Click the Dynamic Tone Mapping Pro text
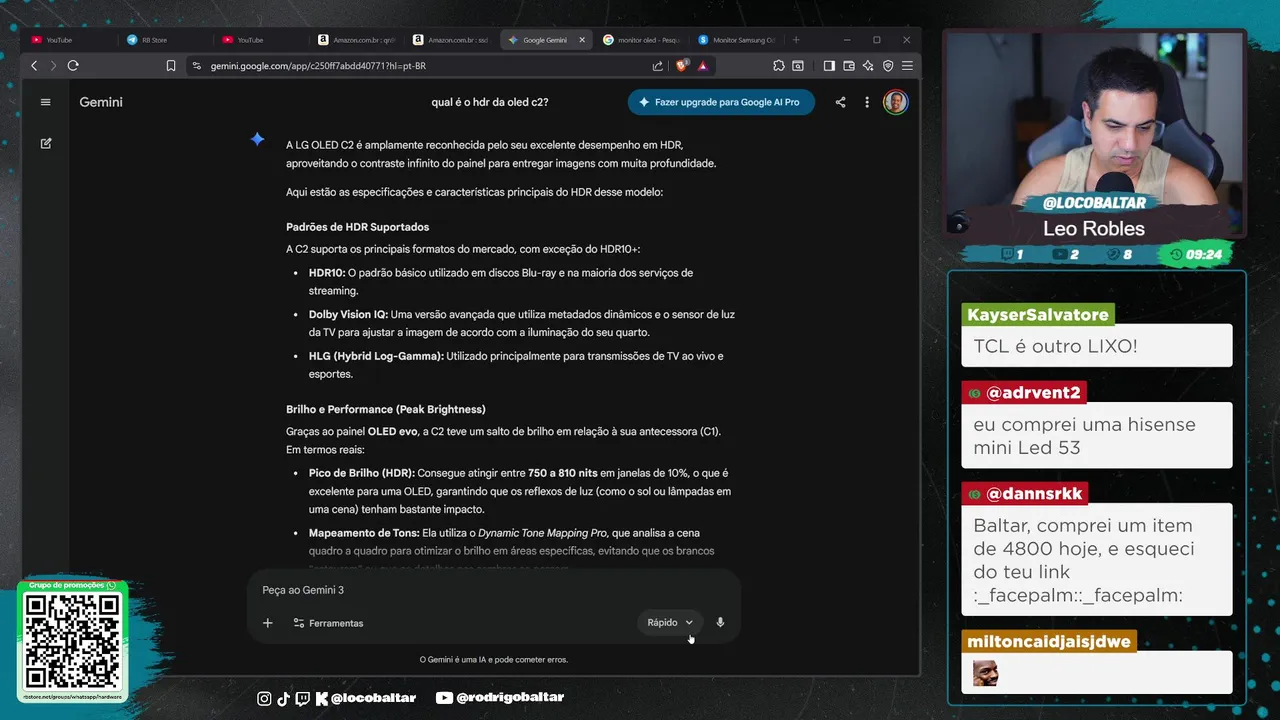Image resolution: width=1280 pixels, height=720 pixels. [542, 533]
